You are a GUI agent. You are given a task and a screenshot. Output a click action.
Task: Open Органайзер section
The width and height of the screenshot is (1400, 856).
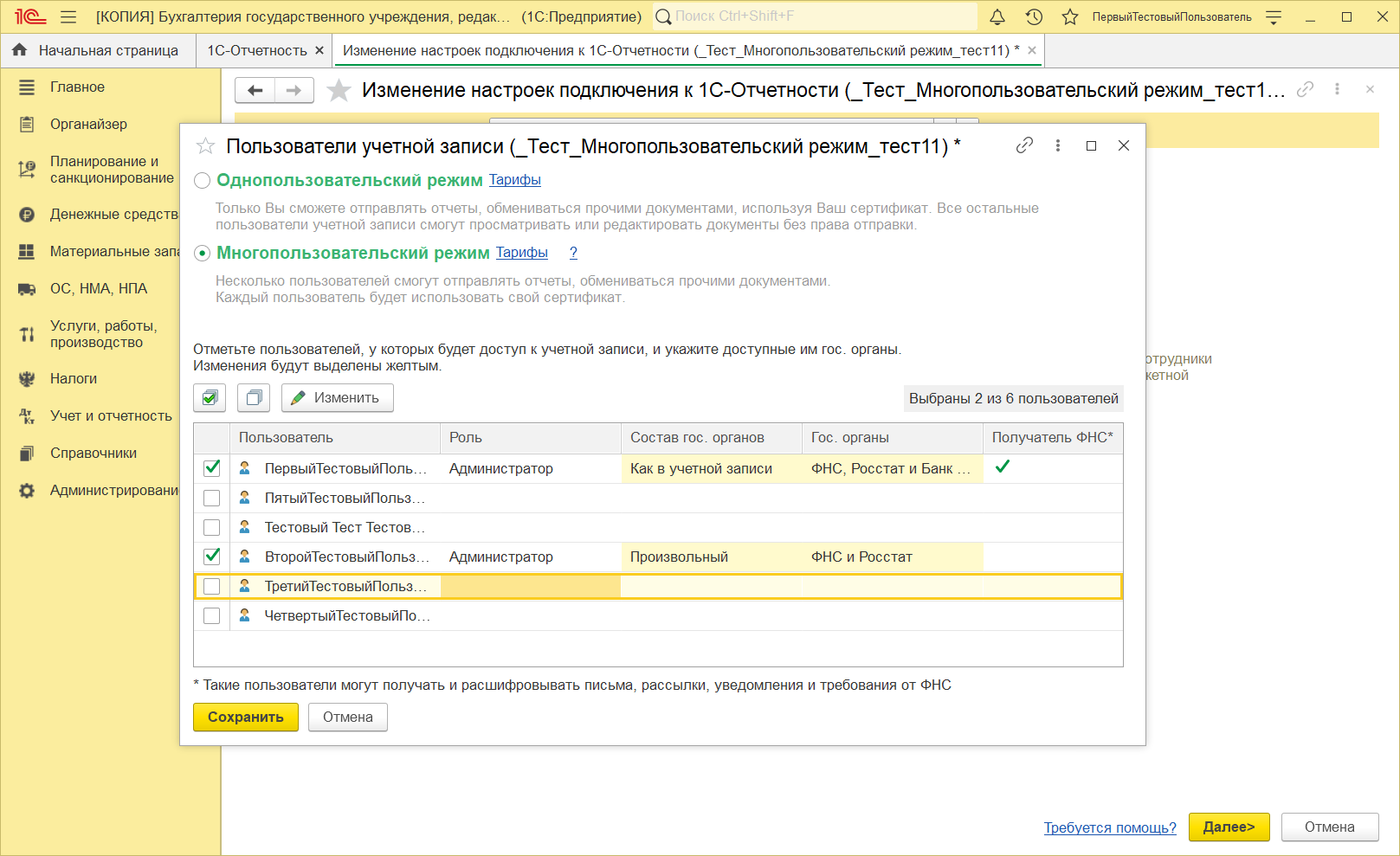(88, 124)
